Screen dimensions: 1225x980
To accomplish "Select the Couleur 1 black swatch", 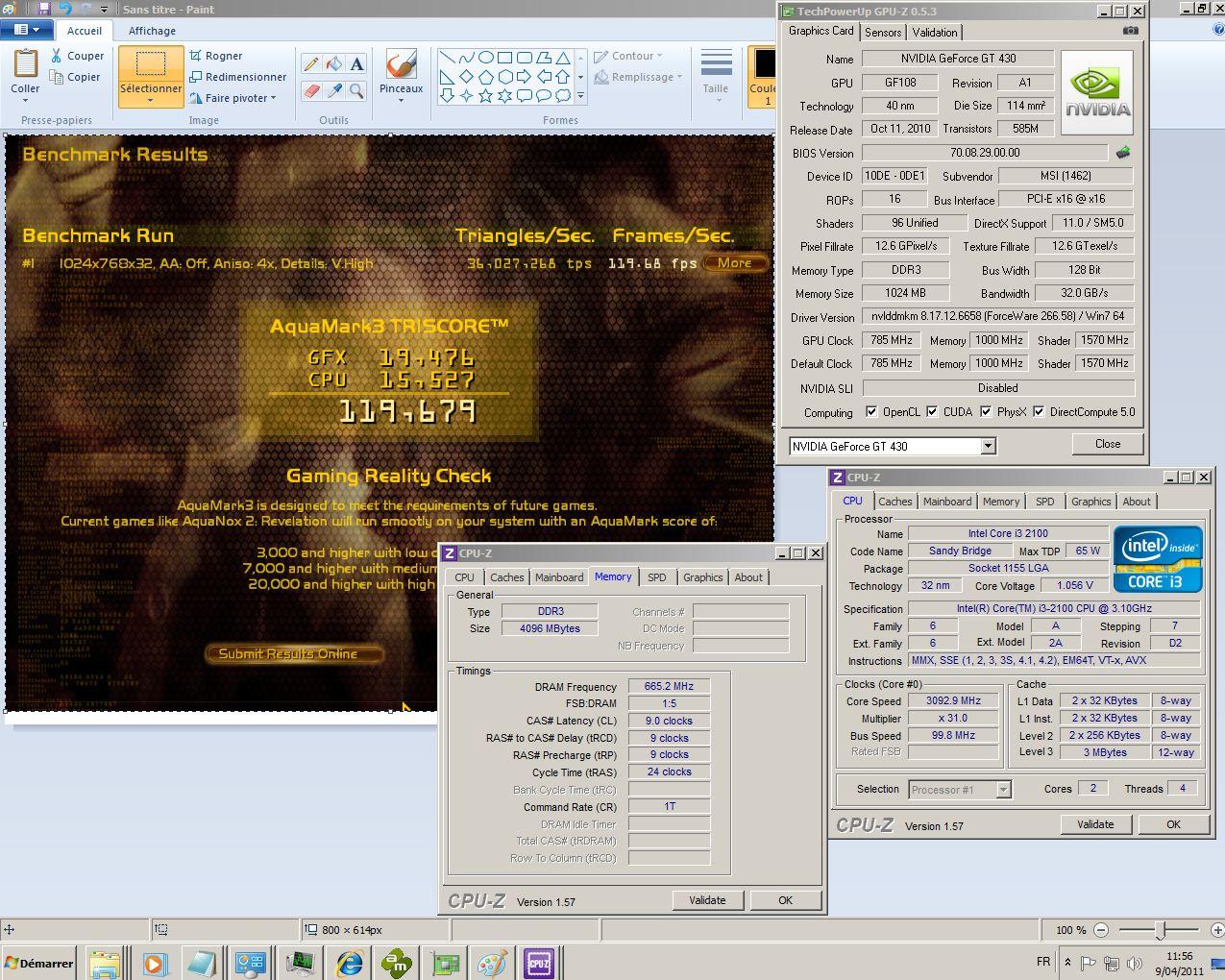I will (764, 64).
